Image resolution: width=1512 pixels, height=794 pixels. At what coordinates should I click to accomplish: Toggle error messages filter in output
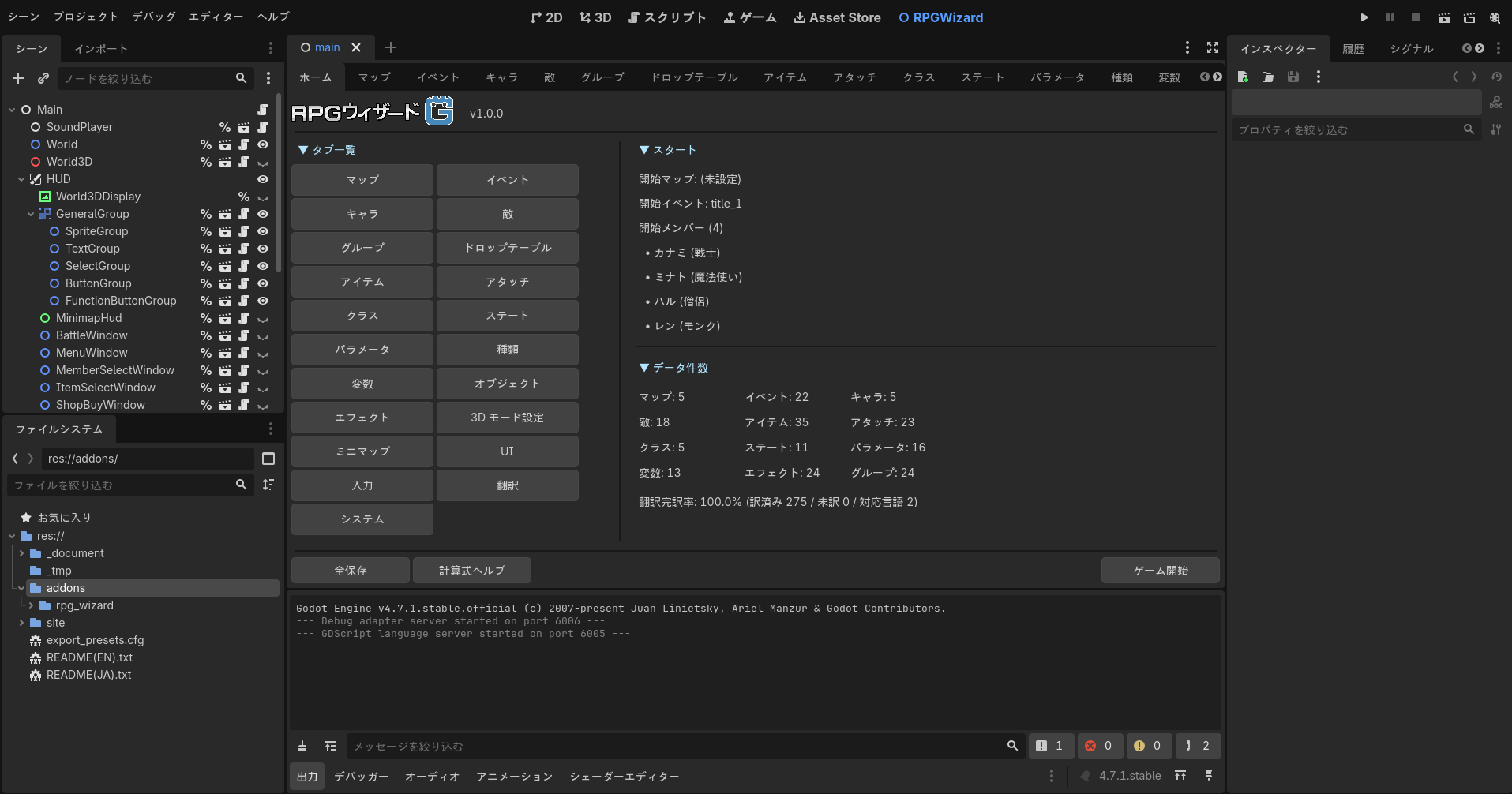pyautogui.click(x=1100, y=746)
